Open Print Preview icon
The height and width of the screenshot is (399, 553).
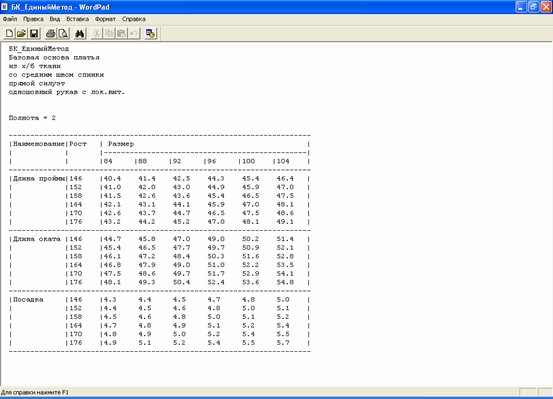tap(63, 34)
